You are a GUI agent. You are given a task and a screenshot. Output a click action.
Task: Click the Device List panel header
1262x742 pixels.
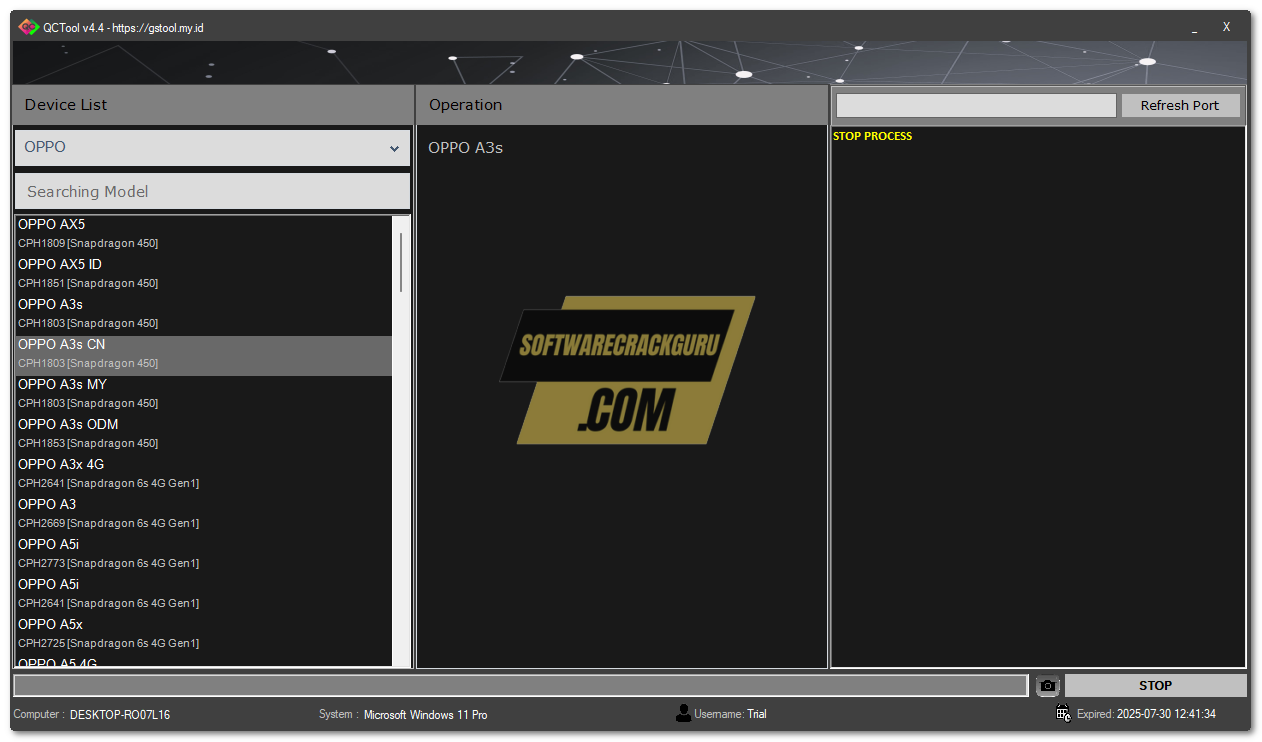point(212,105)
